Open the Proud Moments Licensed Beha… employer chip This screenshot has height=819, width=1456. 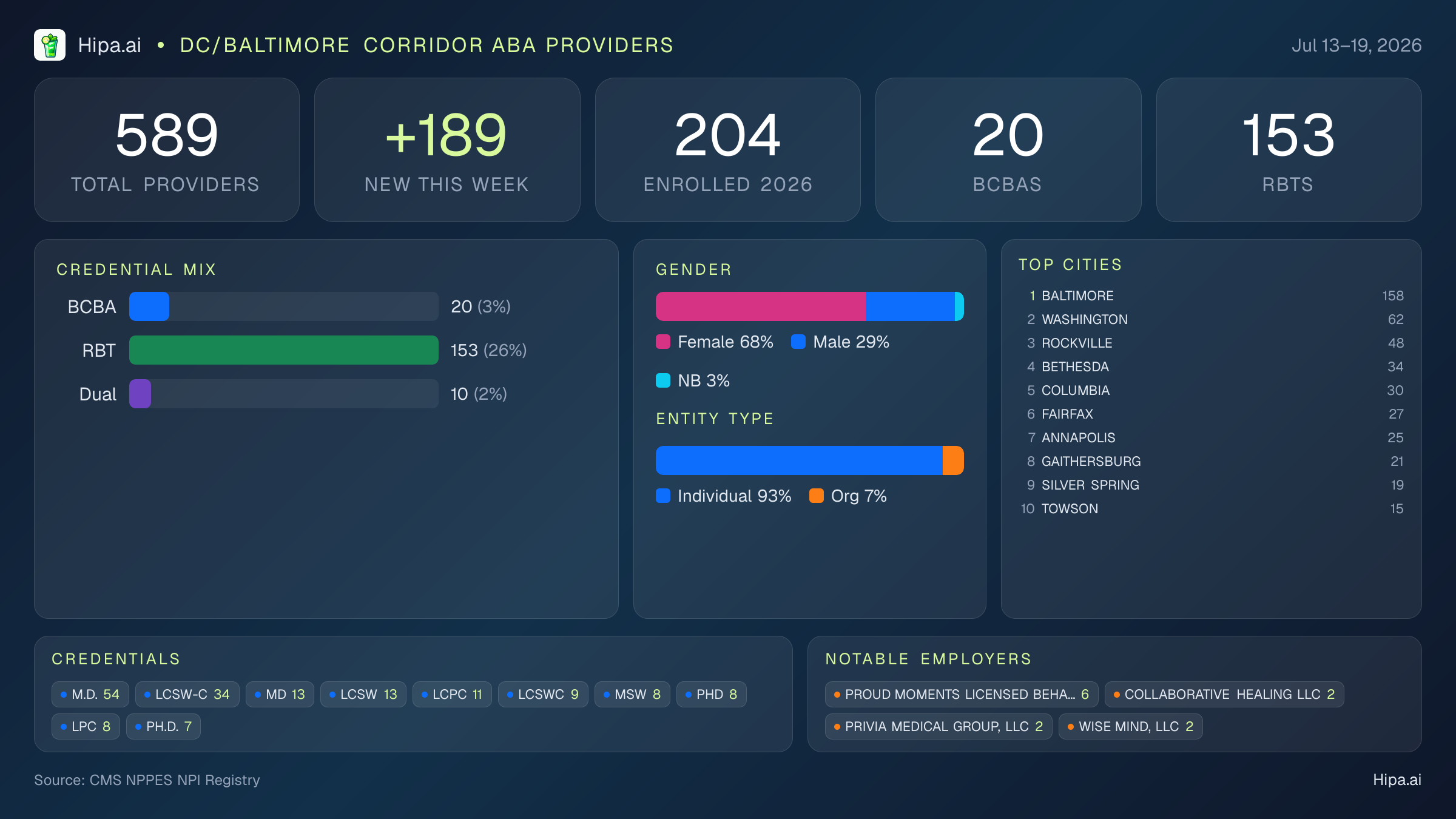coord(962,694)
